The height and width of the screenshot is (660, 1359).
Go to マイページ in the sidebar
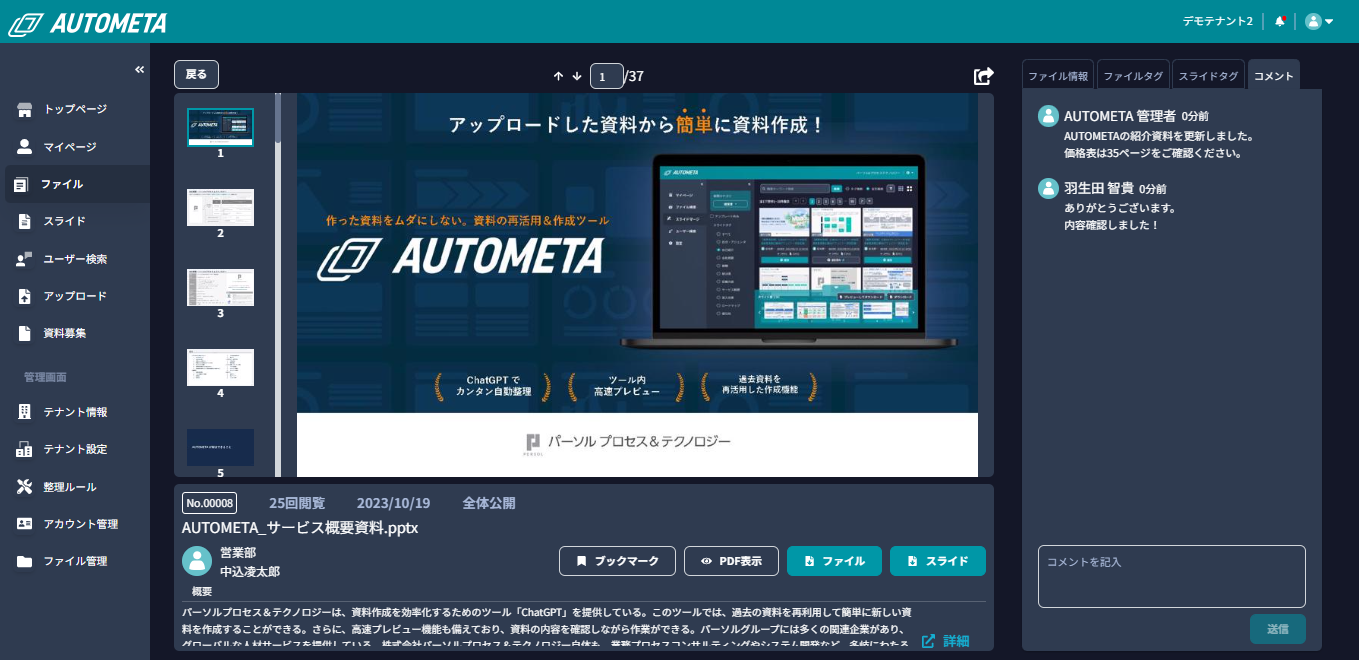[x=75, y=147]
